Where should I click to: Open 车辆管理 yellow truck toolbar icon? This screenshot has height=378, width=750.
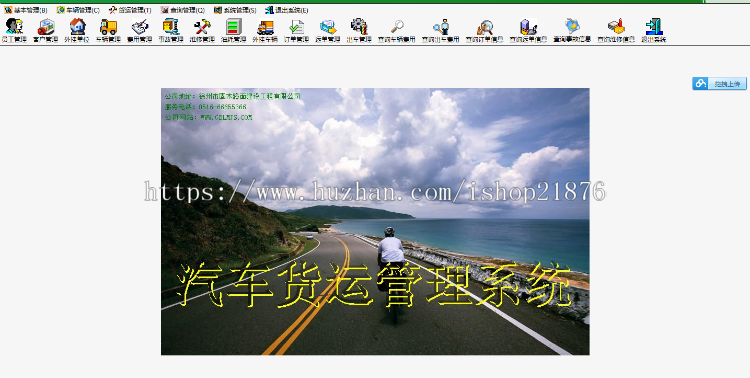point(108,31)
